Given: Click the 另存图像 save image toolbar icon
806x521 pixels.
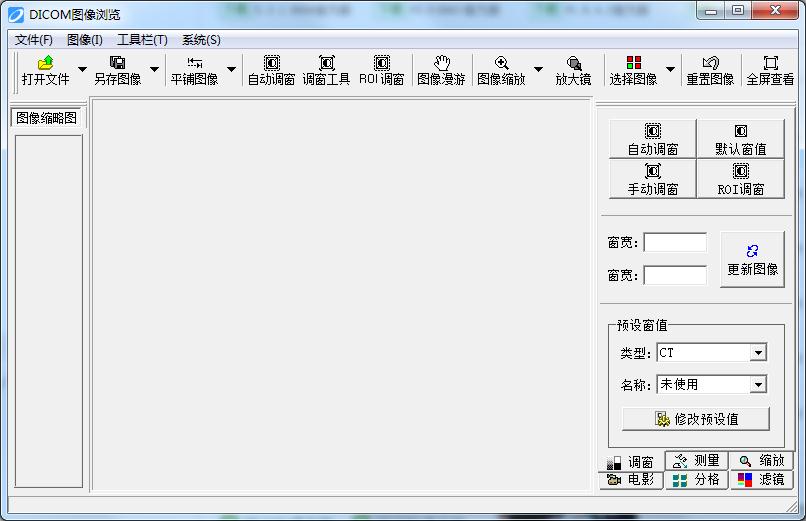Looking at the screenshot, I should tap(118, 70).
